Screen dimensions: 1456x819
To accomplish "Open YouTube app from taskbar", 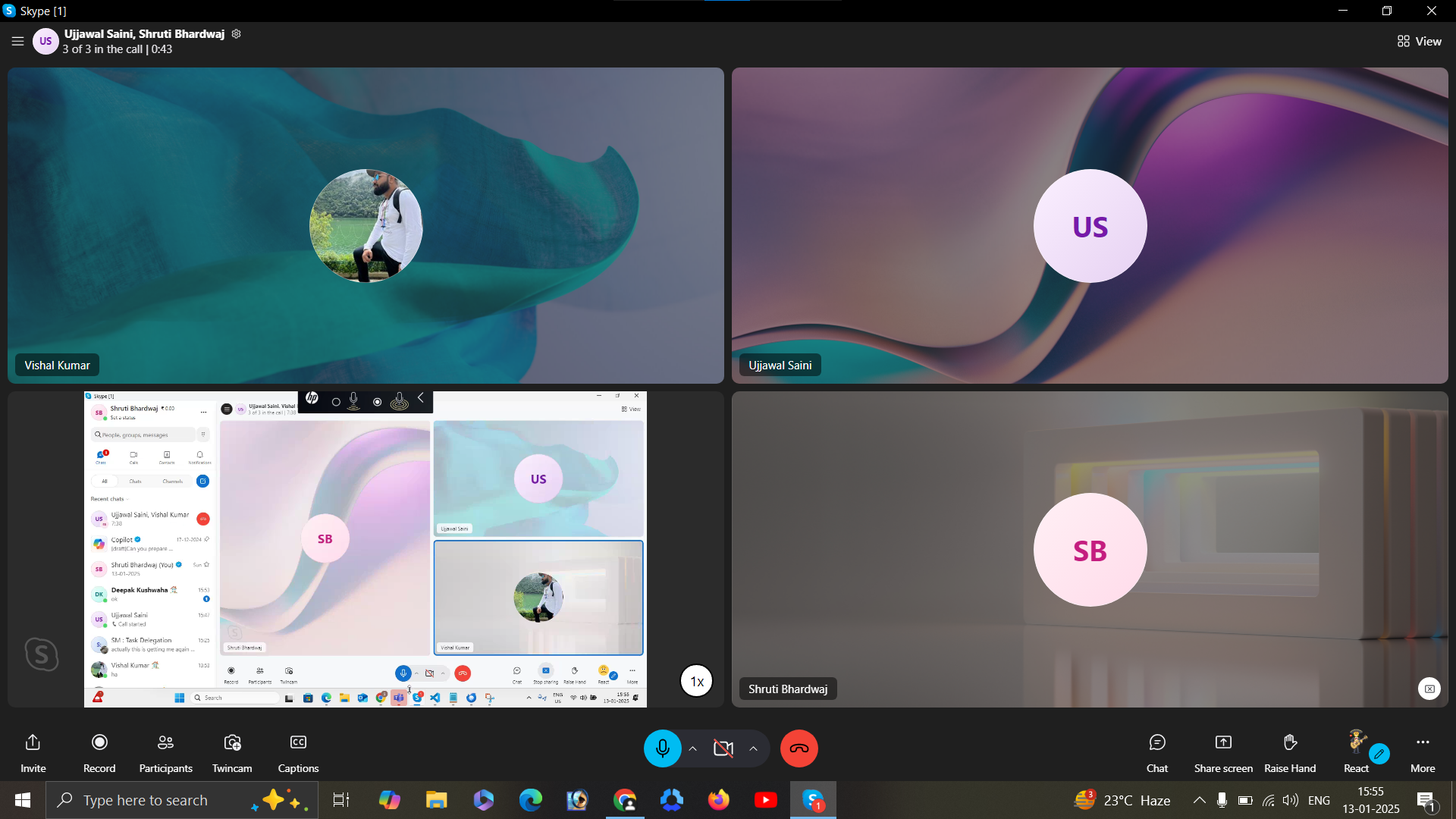I will (766, 800).
